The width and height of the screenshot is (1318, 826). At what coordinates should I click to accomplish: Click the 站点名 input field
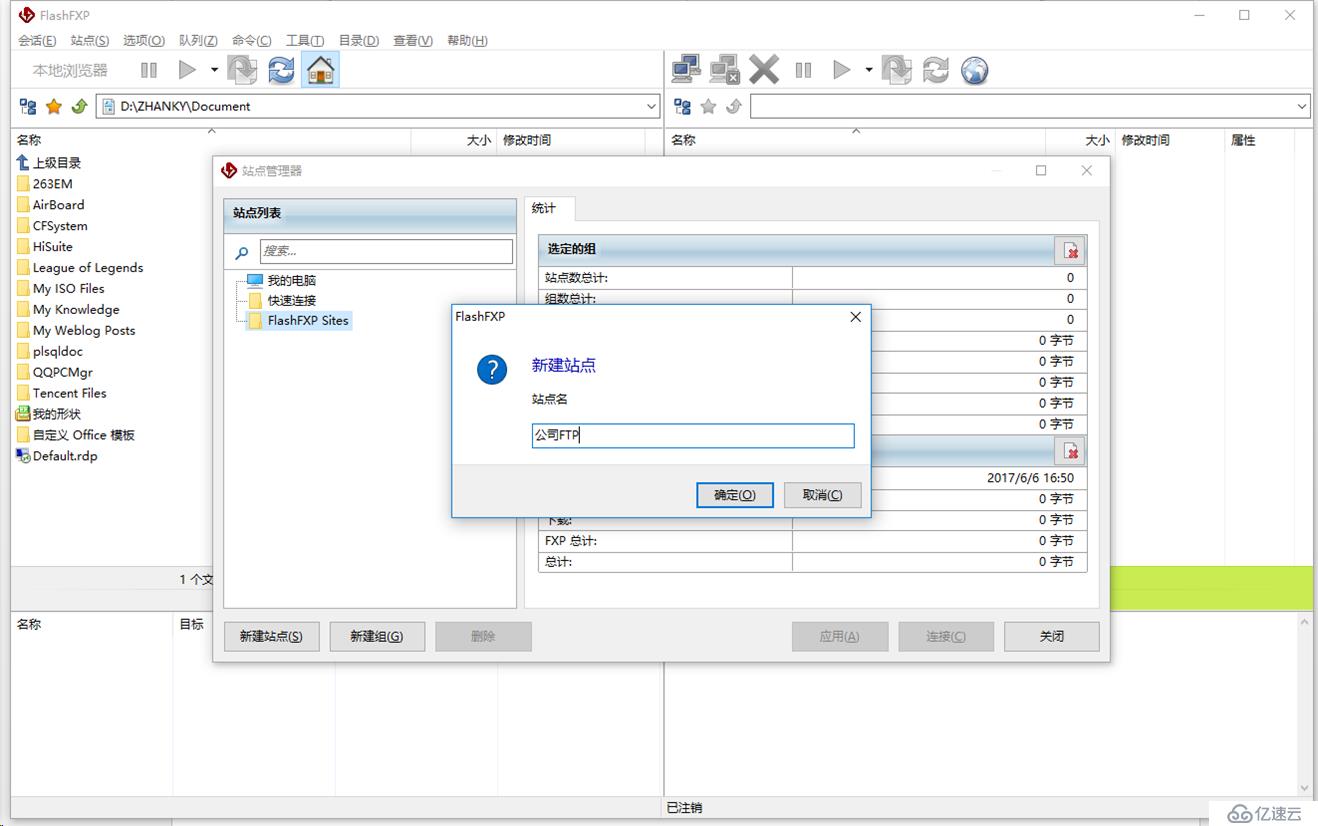click(693, 435)
